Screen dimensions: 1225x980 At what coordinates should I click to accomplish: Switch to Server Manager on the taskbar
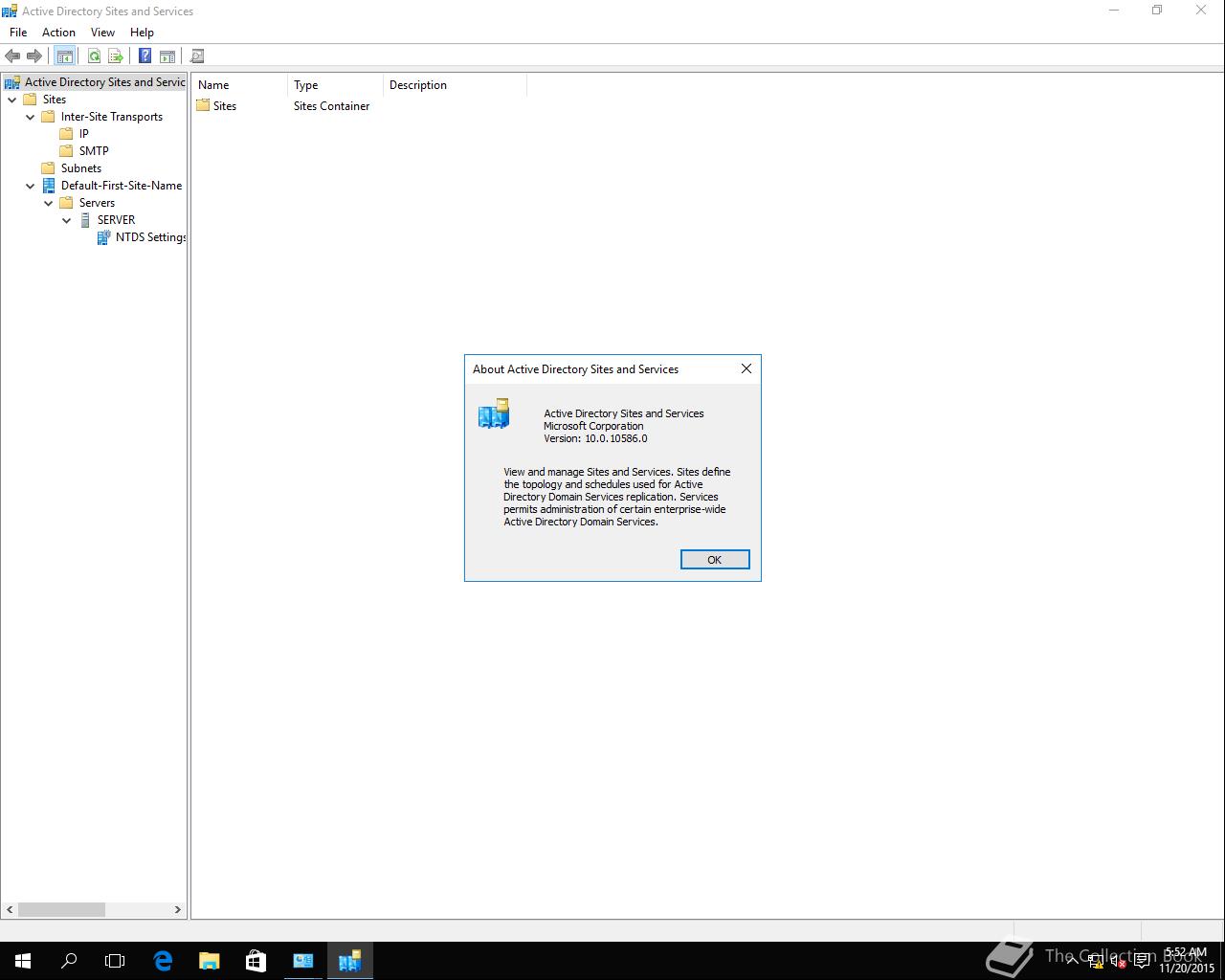point(302,961)
